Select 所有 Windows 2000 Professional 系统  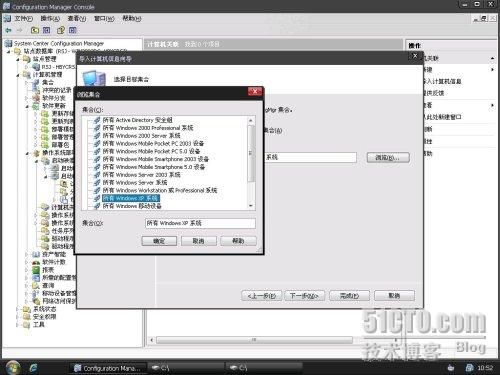(x=148, y=128)
